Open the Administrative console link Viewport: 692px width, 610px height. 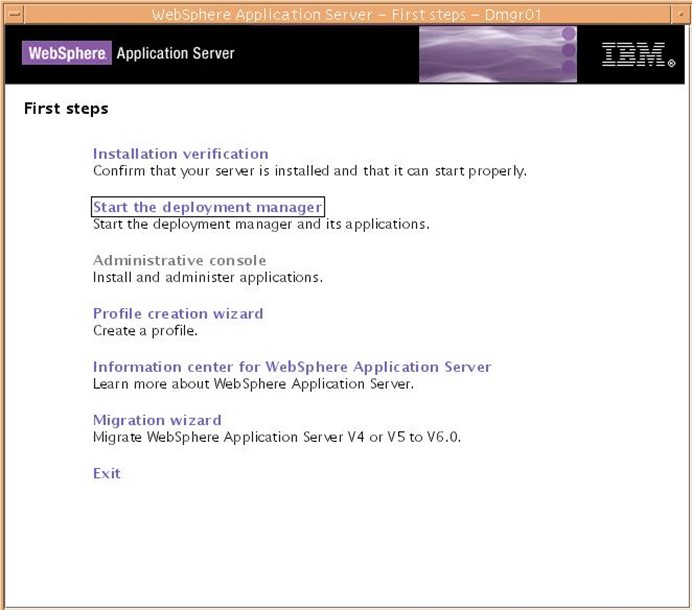(x=179, y=261)
